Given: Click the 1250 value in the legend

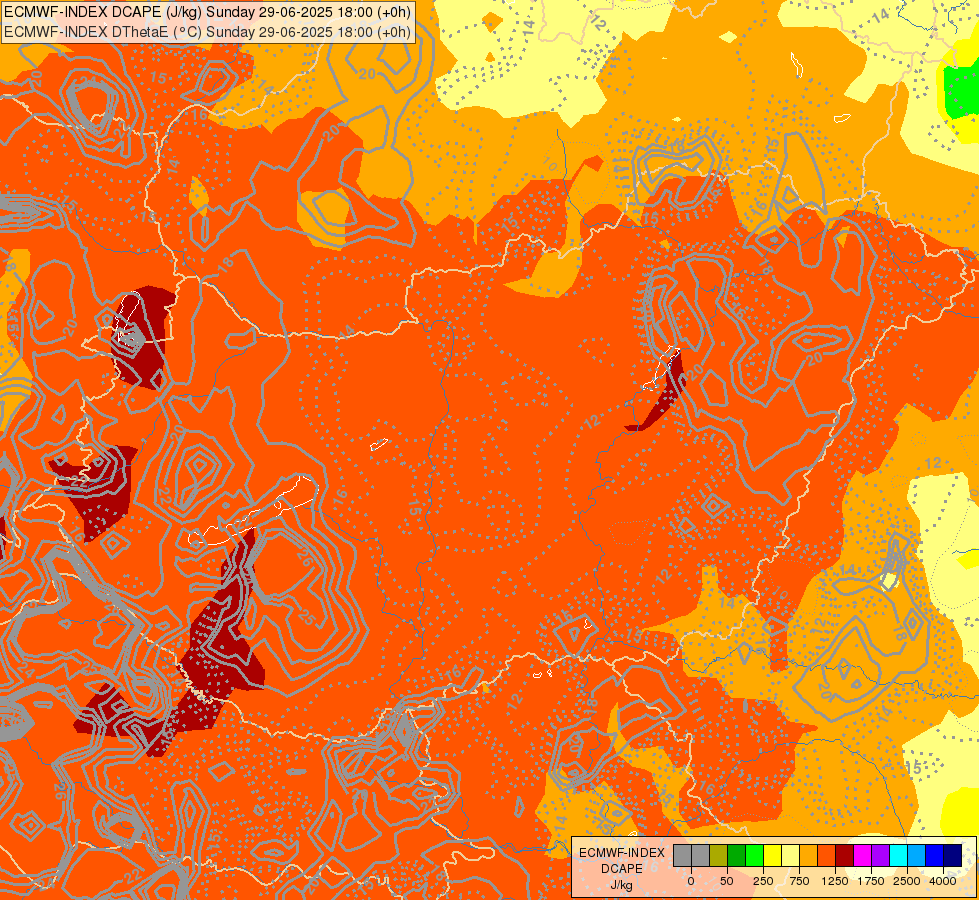Looking at the screenshot, I should pos(835,881).
